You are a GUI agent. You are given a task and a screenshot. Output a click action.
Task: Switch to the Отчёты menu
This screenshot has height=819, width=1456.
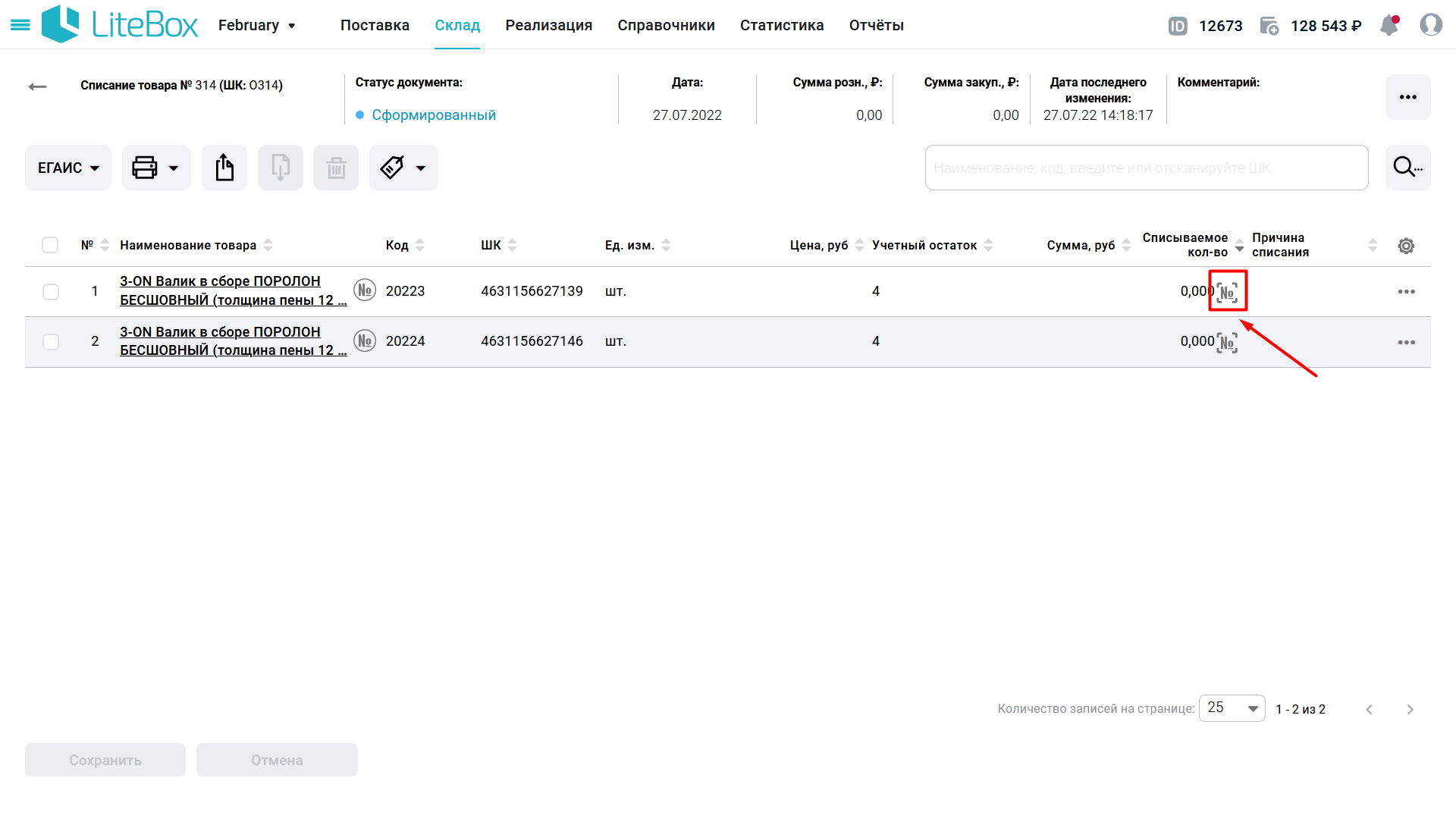click(x=876, y=25)
